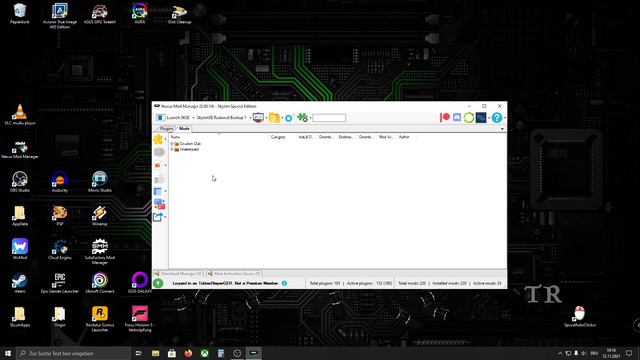Image resolution: width=640 pixels, height=360 pixels.
Task: Click the Total plugins status text
Action: [324, 283]
